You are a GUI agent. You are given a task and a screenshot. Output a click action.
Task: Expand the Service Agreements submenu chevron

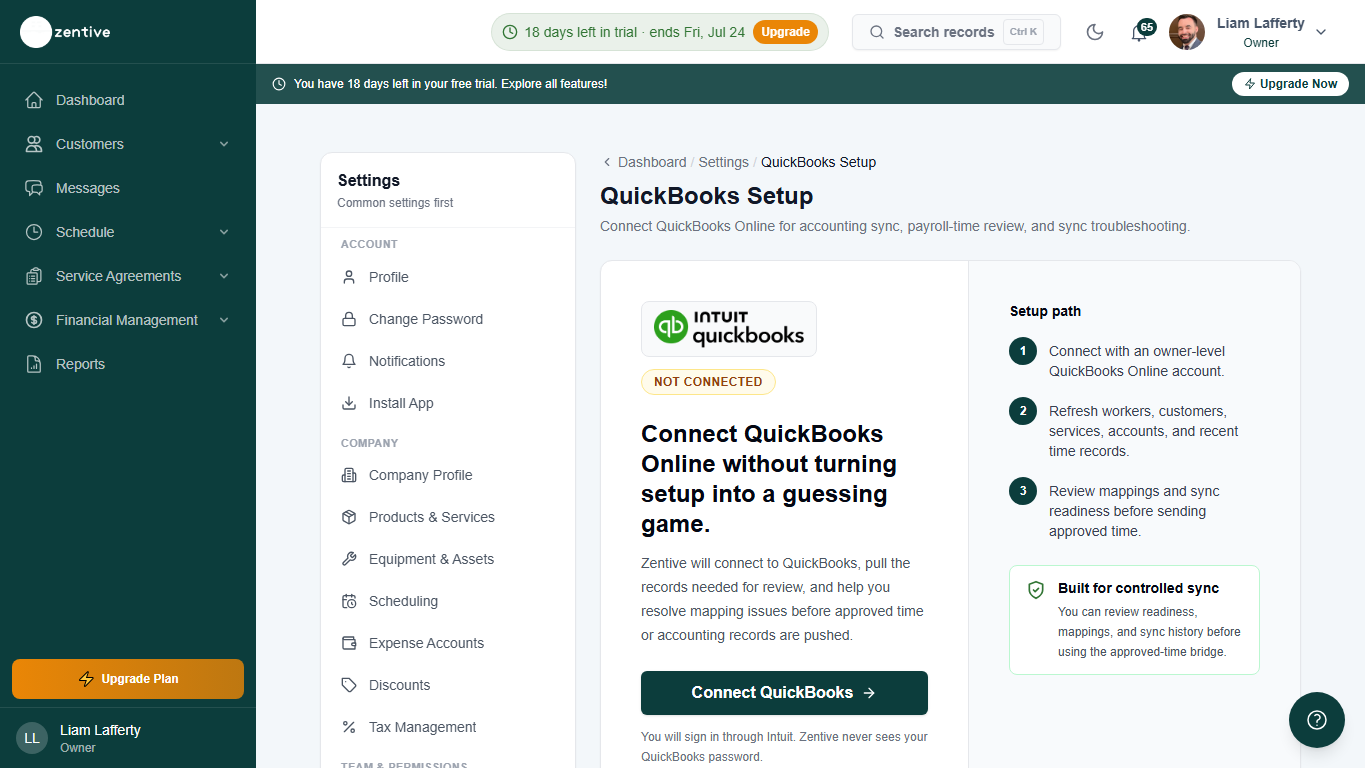click(x=224, y=276)
